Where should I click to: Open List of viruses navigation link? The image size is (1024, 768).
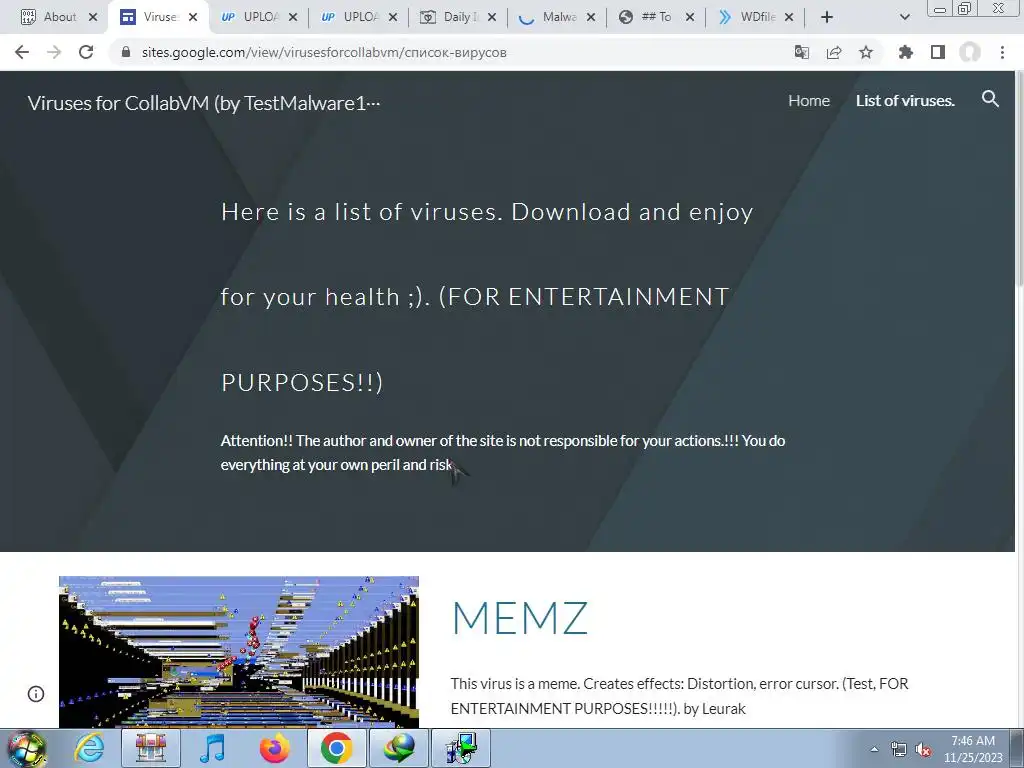point(905,101)
